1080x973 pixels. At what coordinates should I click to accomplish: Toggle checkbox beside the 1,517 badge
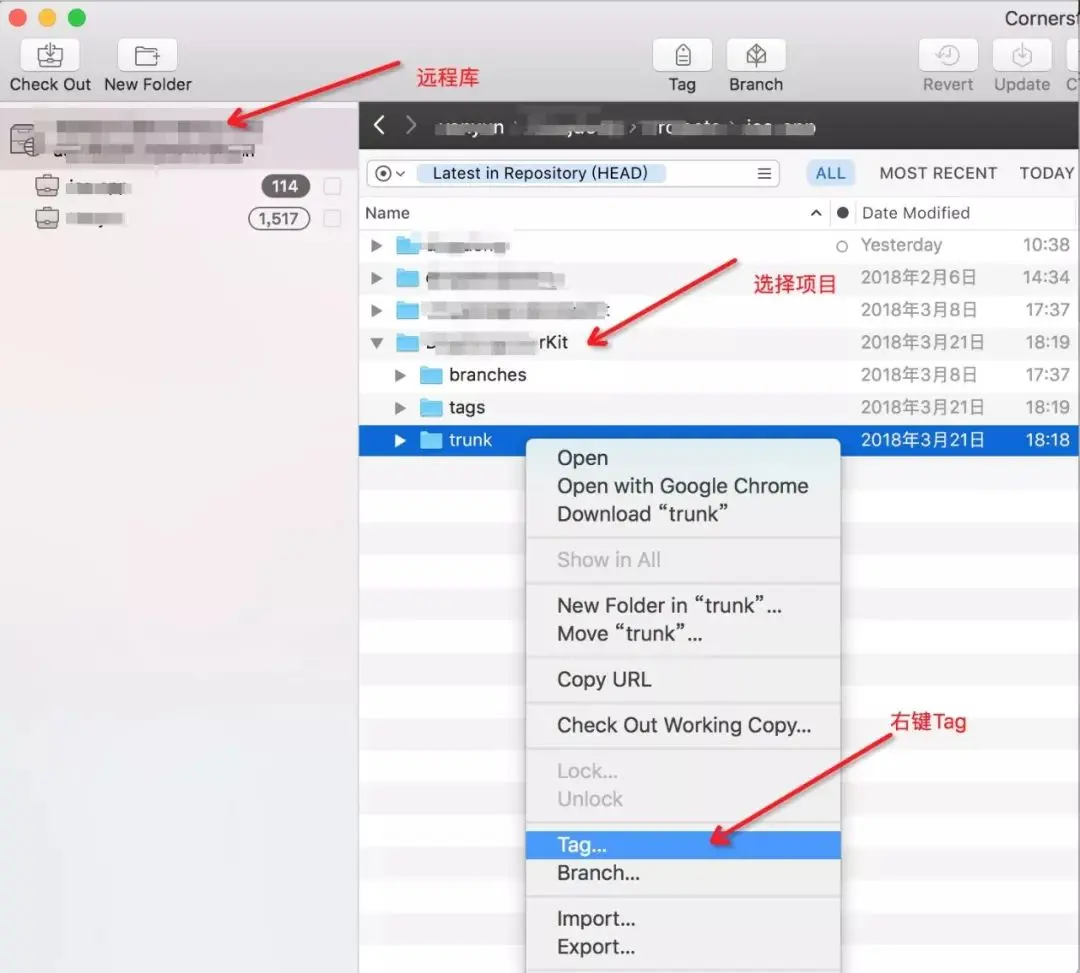[x=332, y=218]
